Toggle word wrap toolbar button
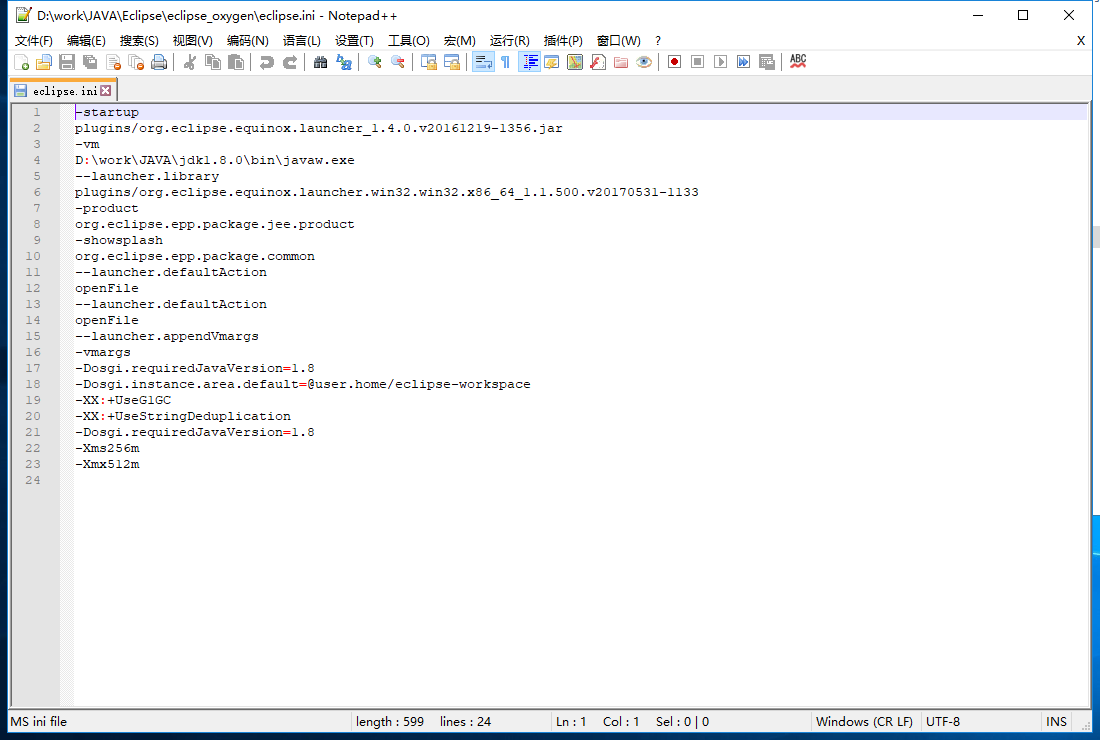Screen dimensions: 1100x740 click(x=483, y=62)
